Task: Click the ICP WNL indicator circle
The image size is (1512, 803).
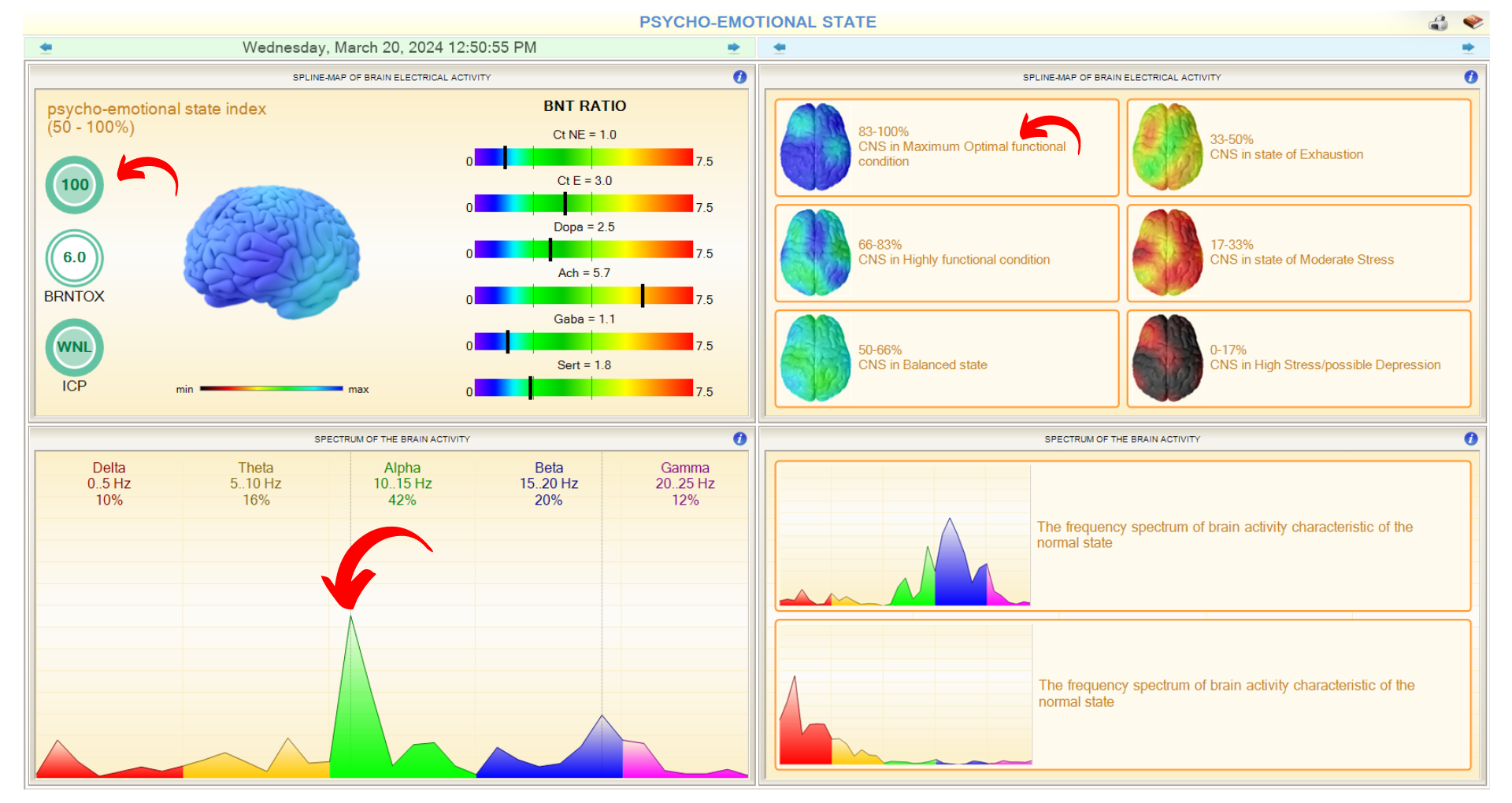Action: [x=75, y=347]
